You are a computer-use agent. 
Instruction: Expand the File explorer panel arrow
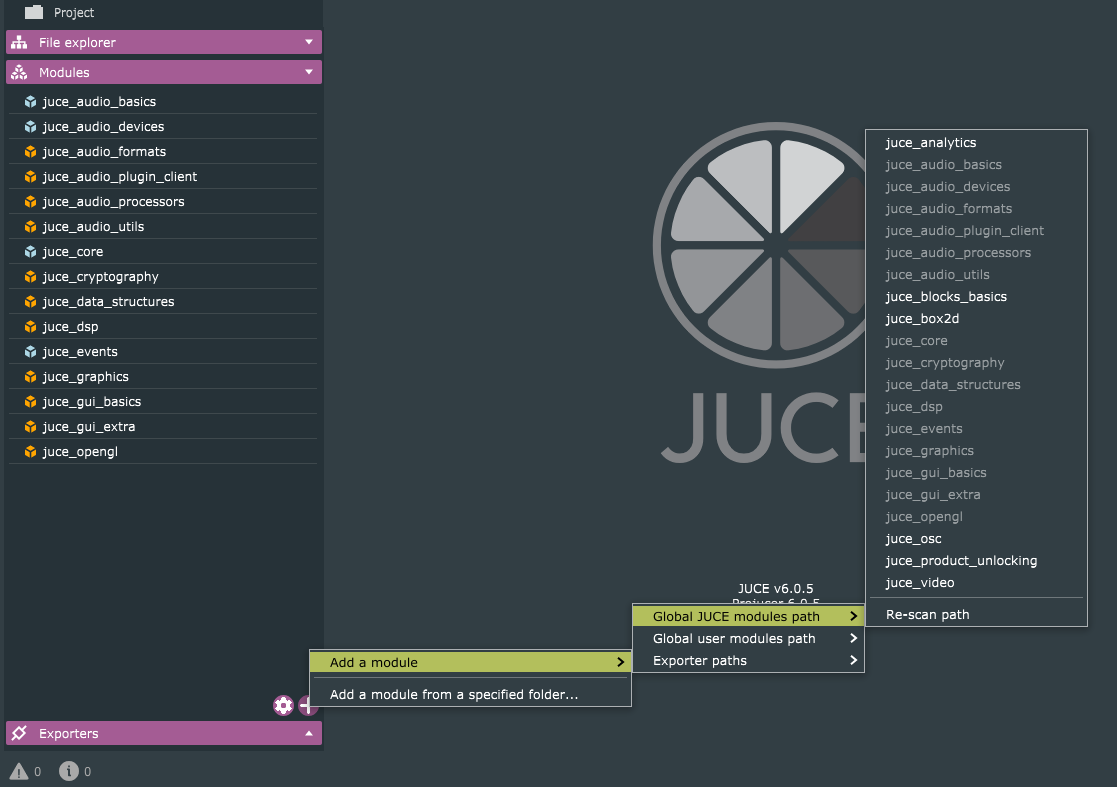point(308,42)
